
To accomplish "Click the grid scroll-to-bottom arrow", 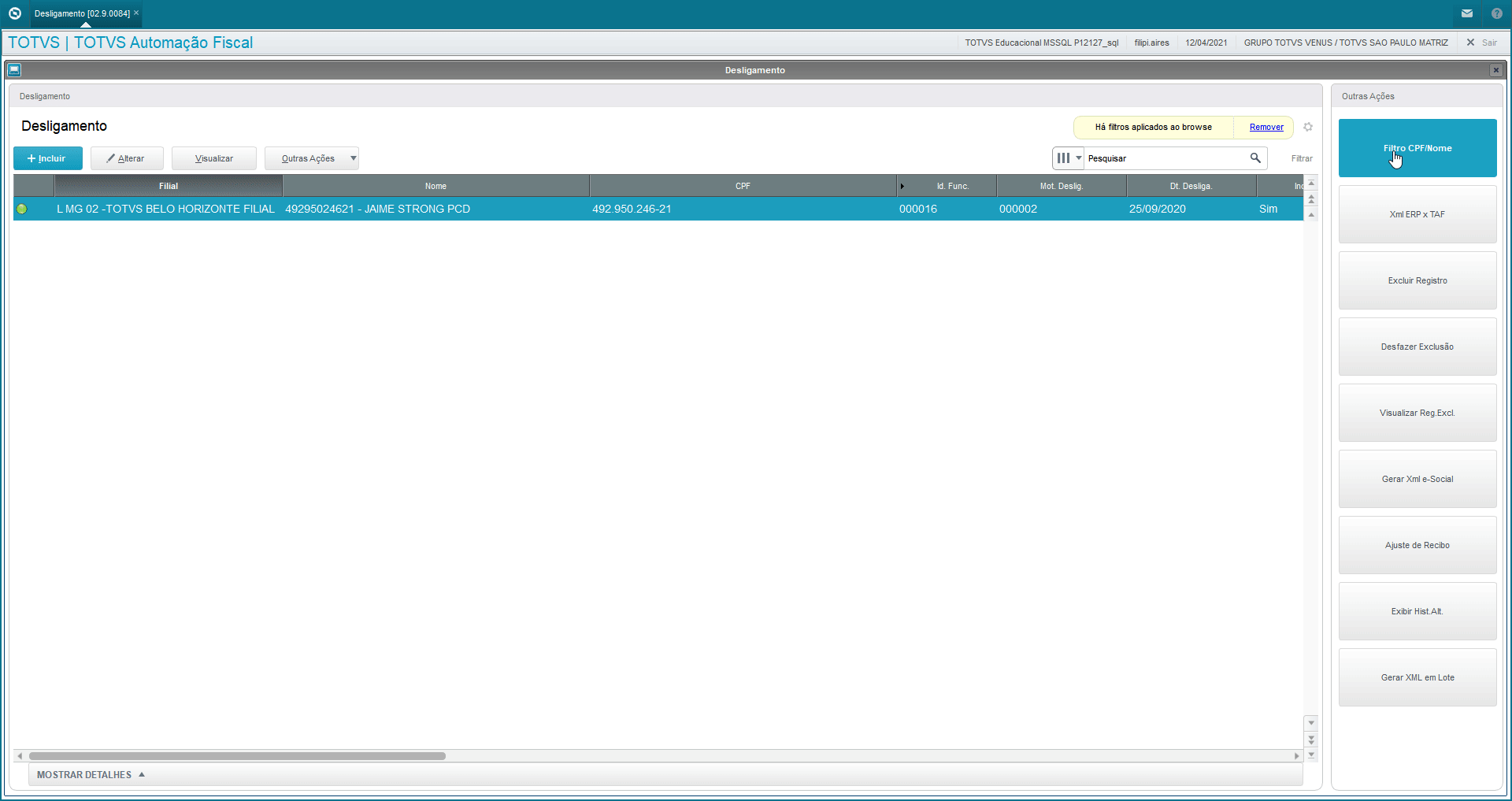I will click(x=1311, y=755).
